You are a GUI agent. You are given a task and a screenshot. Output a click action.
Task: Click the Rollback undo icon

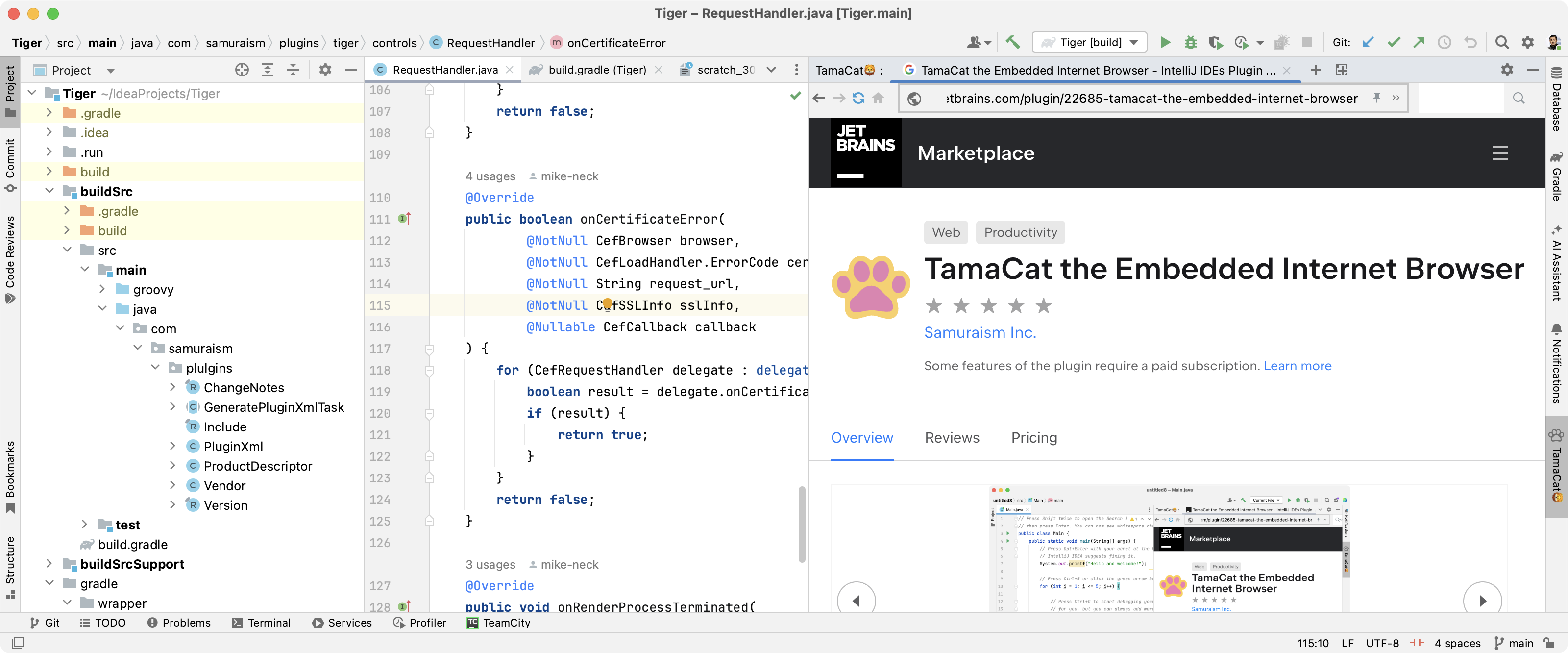pos(1470,42)
